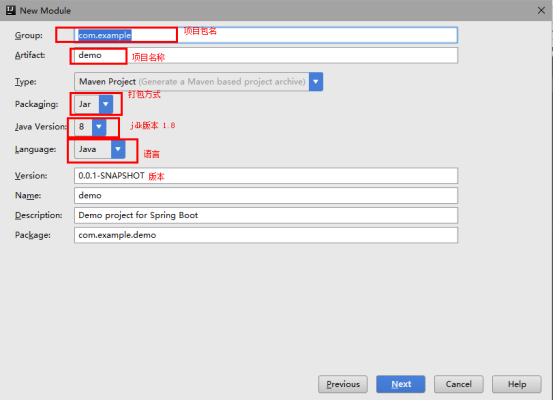The width and height of the screenshot is (554, 401).
Task: Click the Group input field
Action: [266, 35]
